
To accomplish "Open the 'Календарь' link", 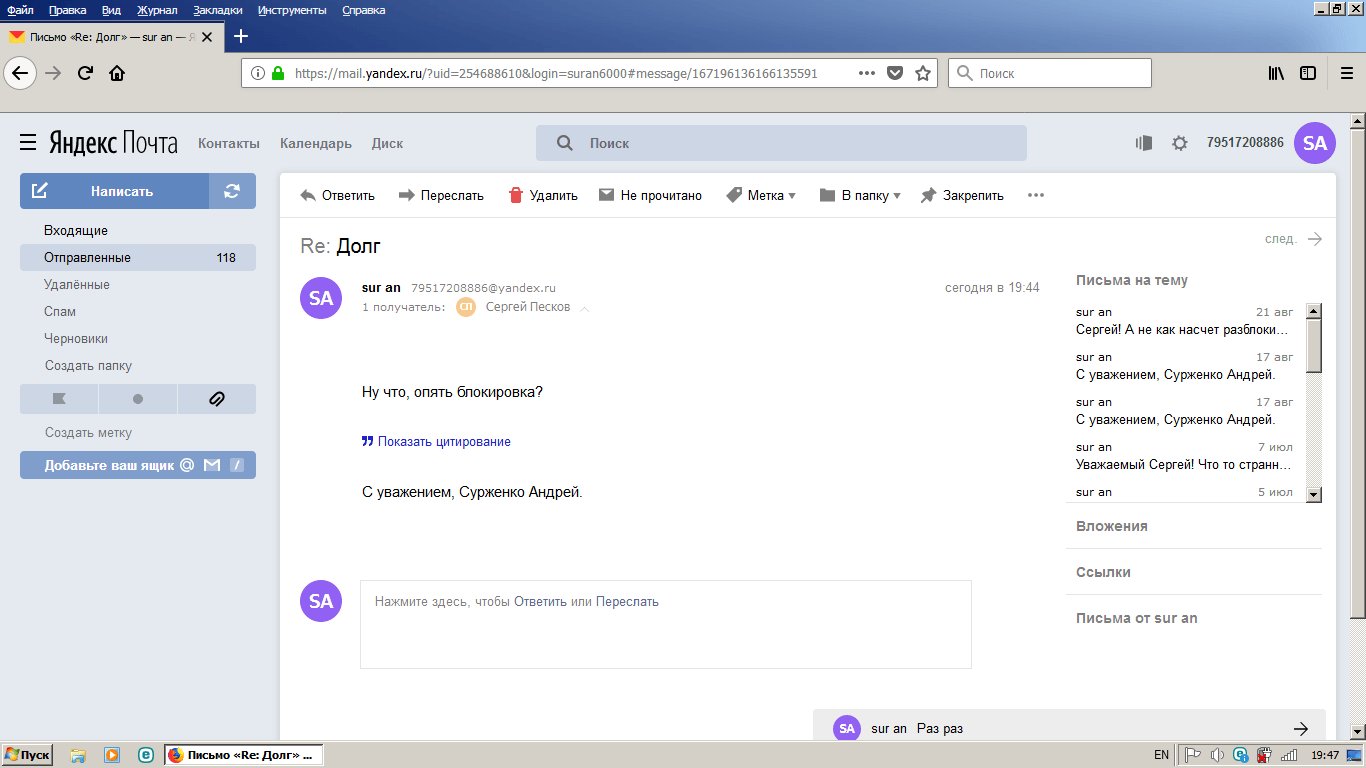I will pyautogui.click(x=316, y=143).
